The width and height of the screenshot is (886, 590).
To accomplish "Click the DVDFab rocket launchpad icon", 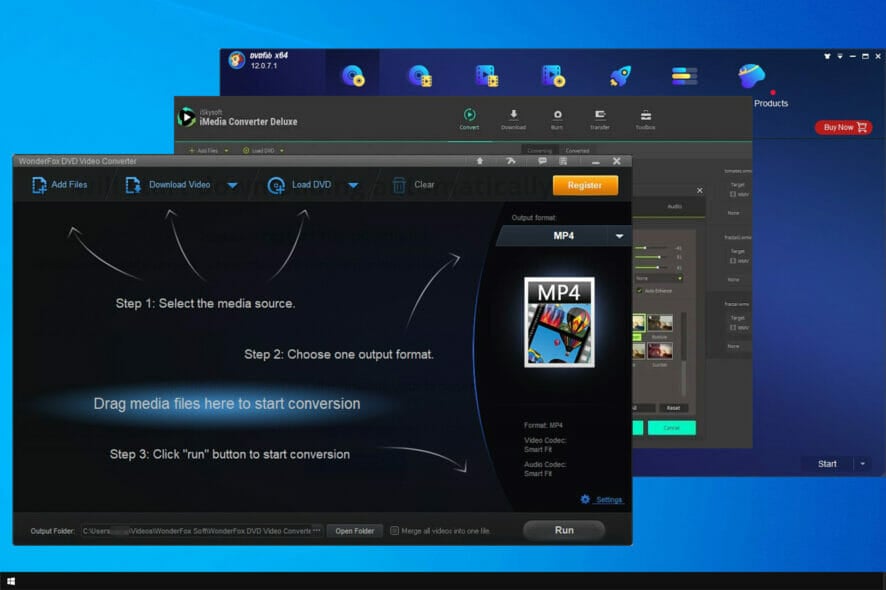I will (x=619, y=75).
